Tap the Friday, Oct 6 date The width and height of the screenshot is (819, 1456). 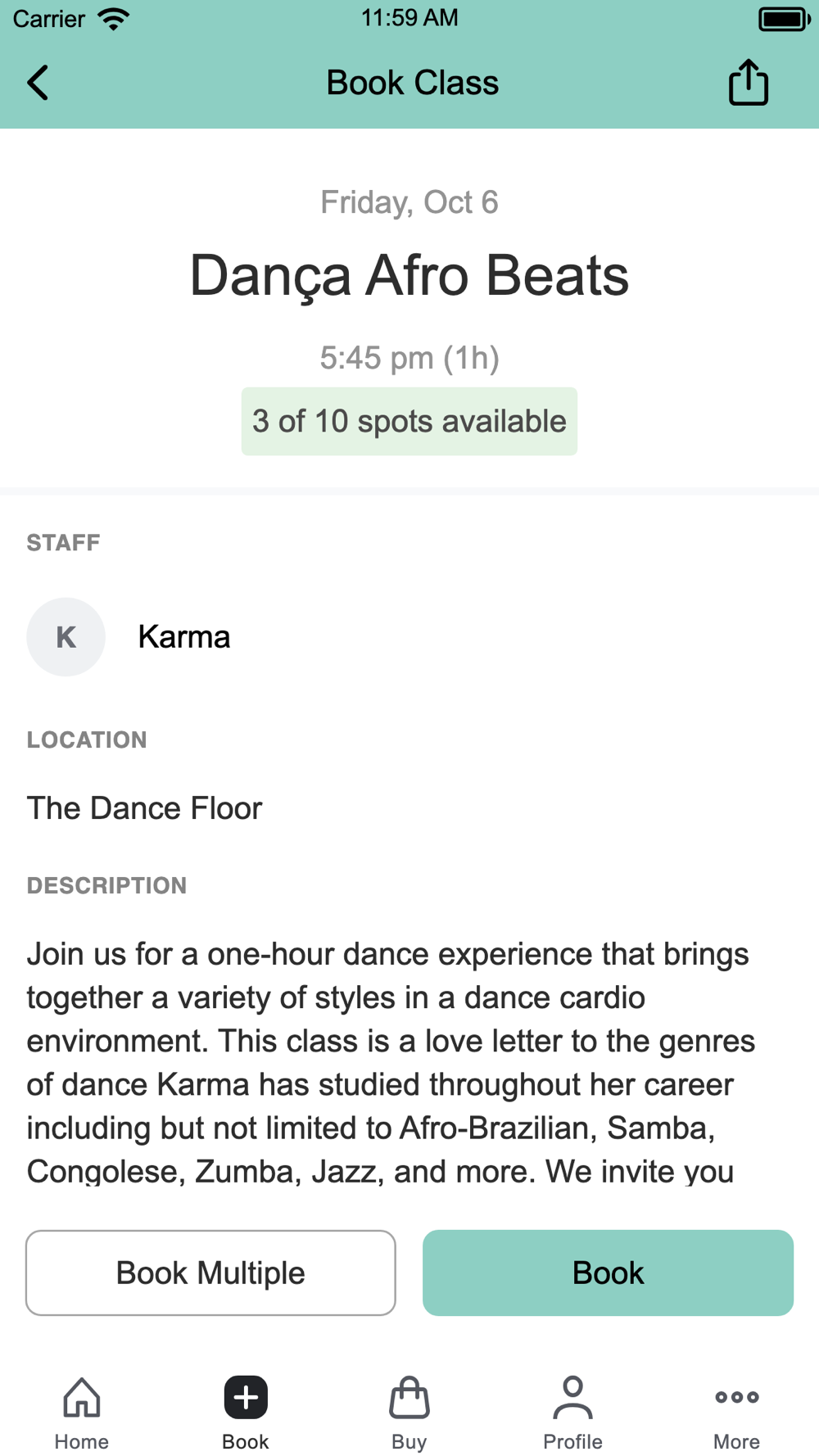[409, 202]
